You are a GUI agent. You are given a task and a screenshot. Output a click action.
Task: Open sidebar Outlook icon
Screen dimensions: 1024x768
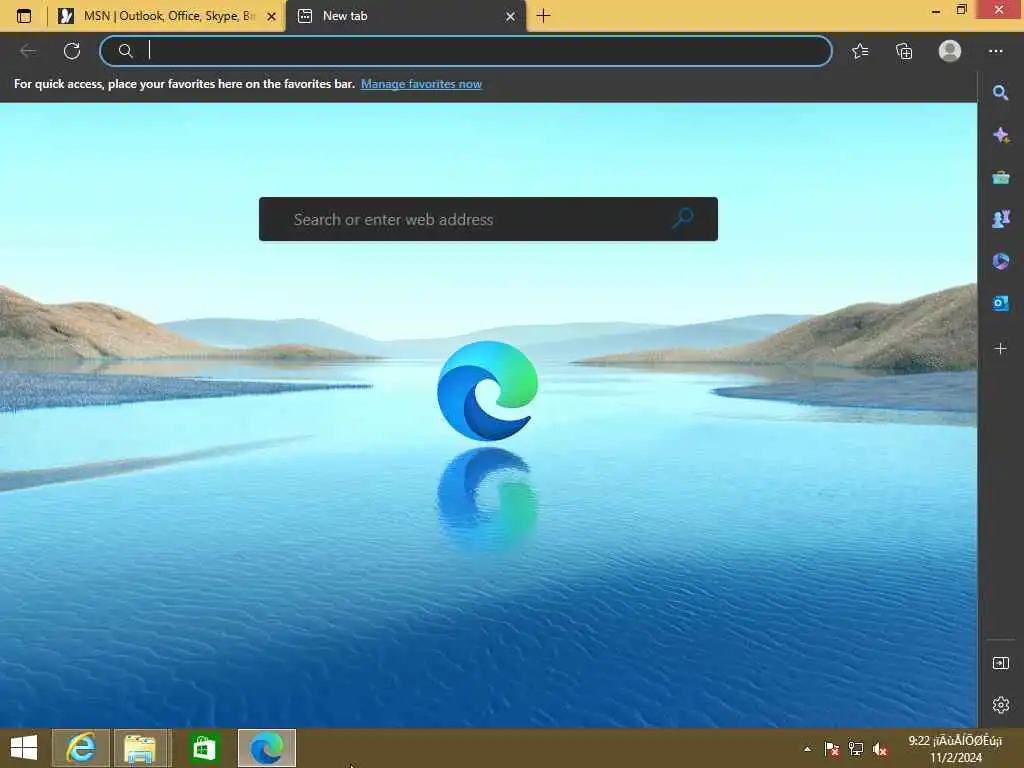tap(1000, 304)
